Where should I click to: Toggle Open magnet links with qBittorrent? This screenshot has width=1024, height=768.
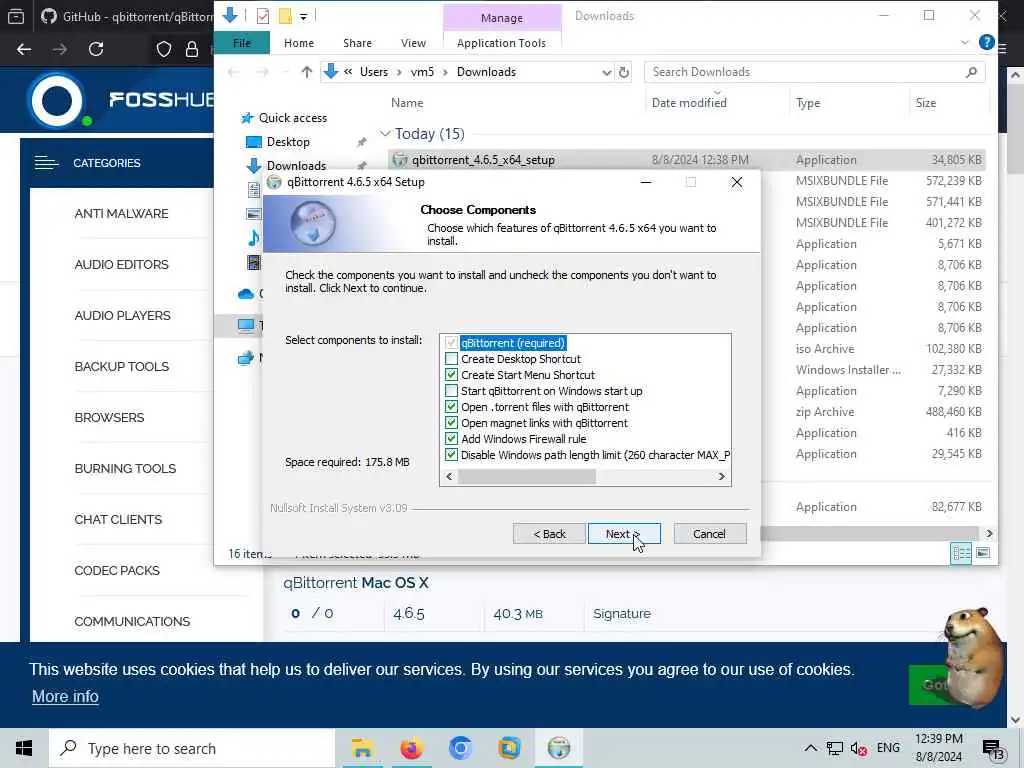coord(451,423)
